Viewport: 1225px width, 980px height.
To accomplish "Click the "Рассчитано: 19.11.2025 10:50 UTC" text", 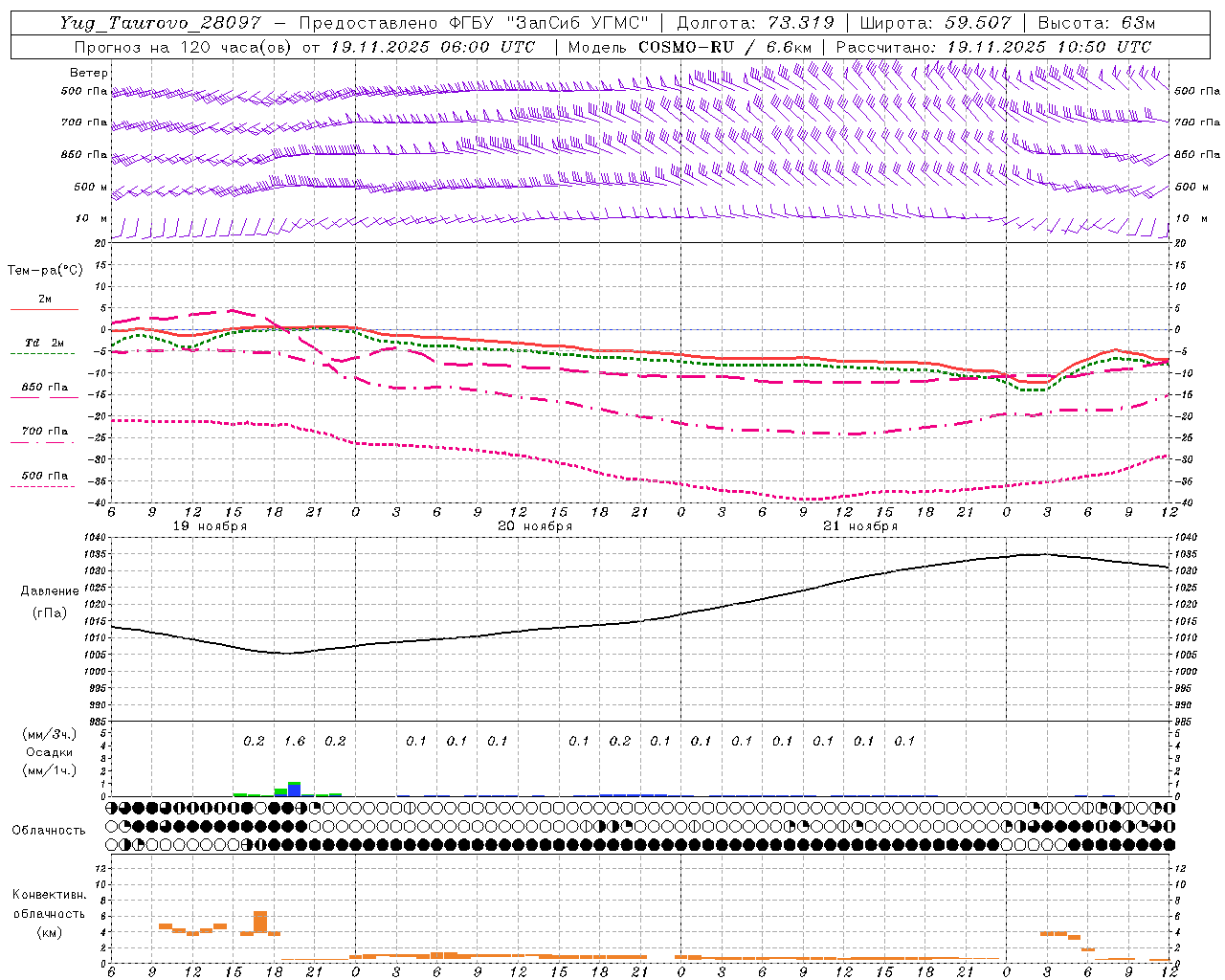I will coord(993,47).
